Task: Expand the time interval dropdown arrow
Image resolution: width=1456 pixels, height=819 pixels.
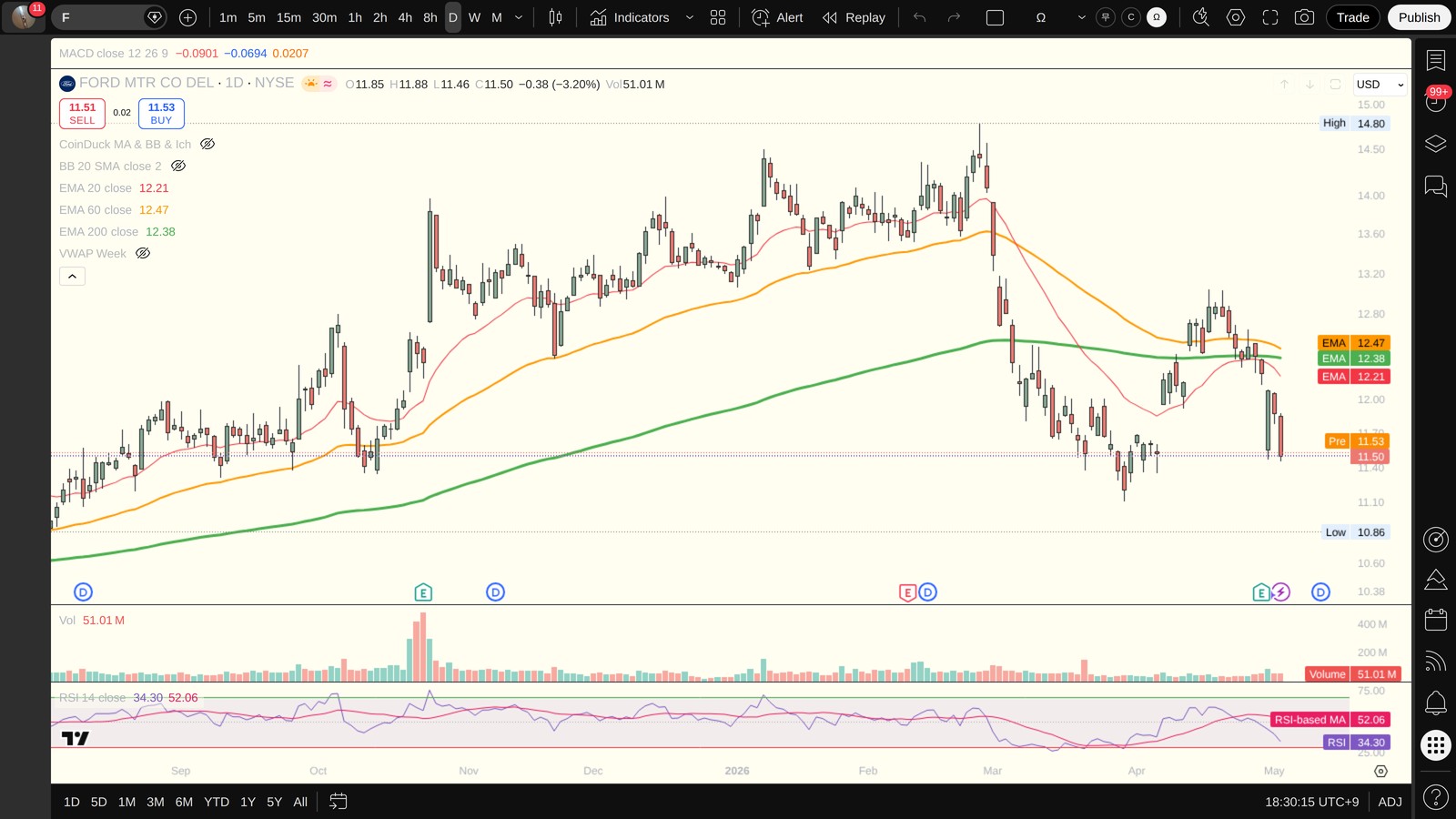Action: (x=519, y=17)
